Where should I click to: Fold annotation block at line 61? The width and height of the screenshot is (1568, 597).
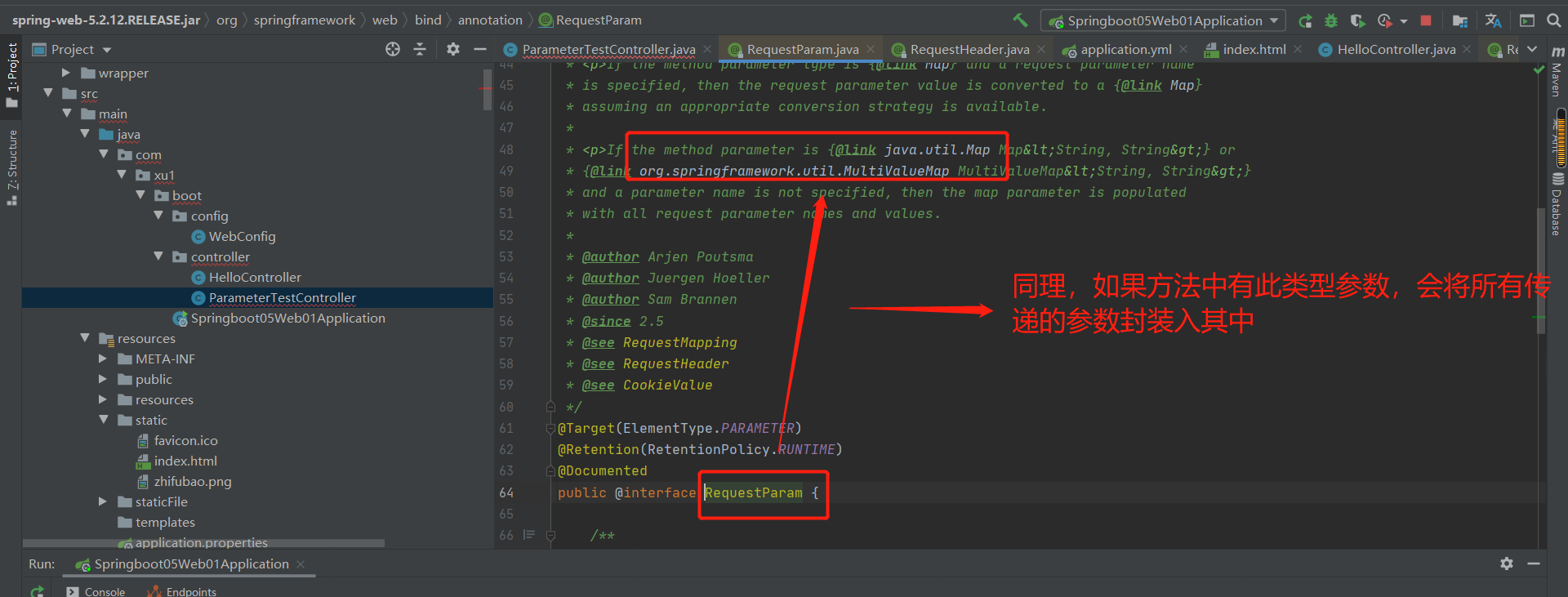[x=550, y=428]
